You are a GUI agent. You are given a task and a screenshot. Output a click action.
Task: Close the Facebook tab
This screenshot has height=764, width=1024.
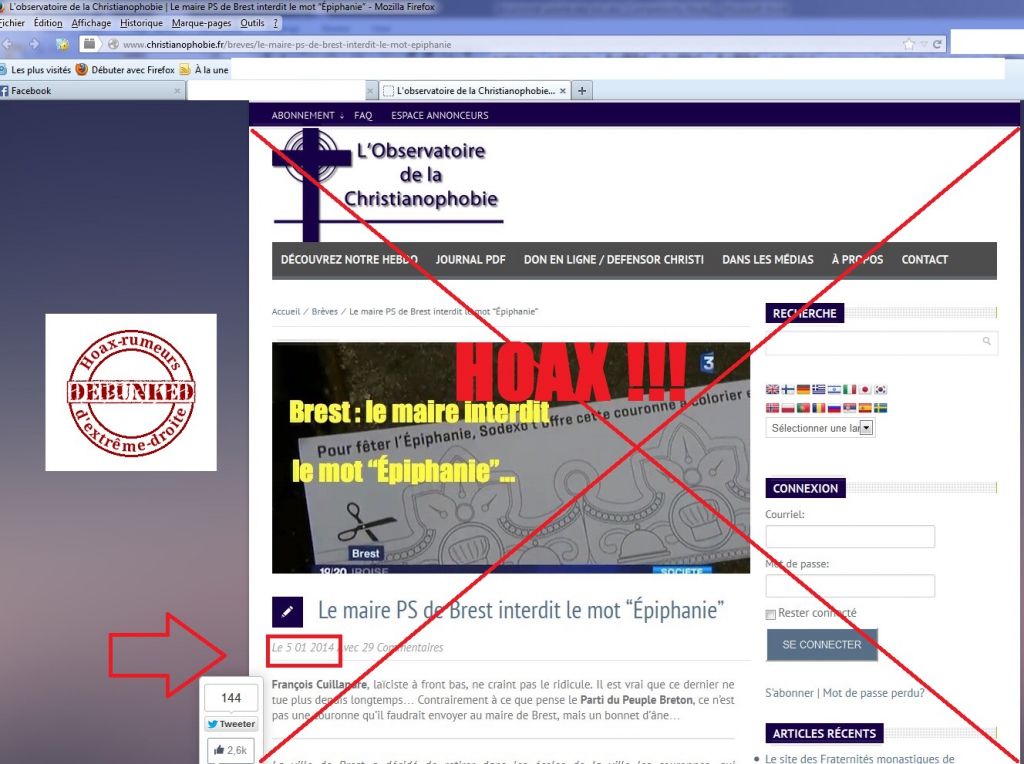point(177,91)
